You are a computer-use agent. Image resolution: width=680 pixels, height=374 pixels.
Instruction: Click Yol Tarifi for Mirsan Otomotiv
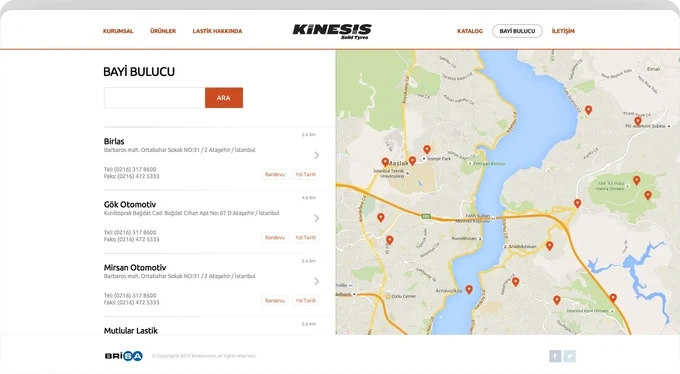tap(306, 300)
